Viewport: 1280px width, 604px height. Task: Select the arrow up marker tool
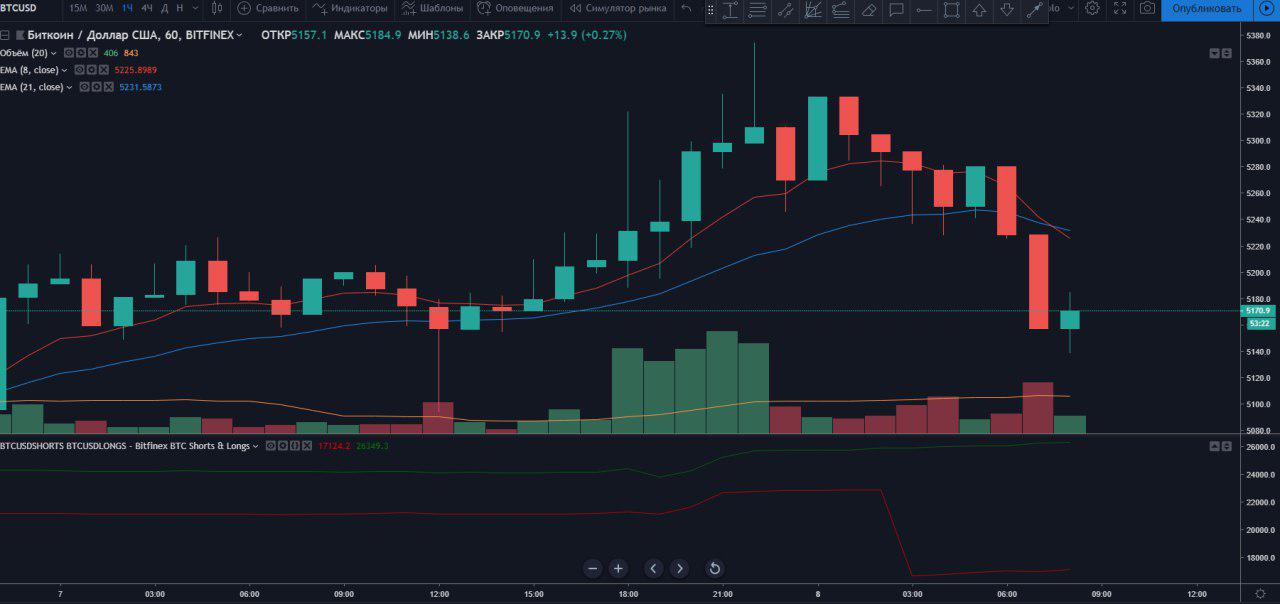click(x=979, y=10)
